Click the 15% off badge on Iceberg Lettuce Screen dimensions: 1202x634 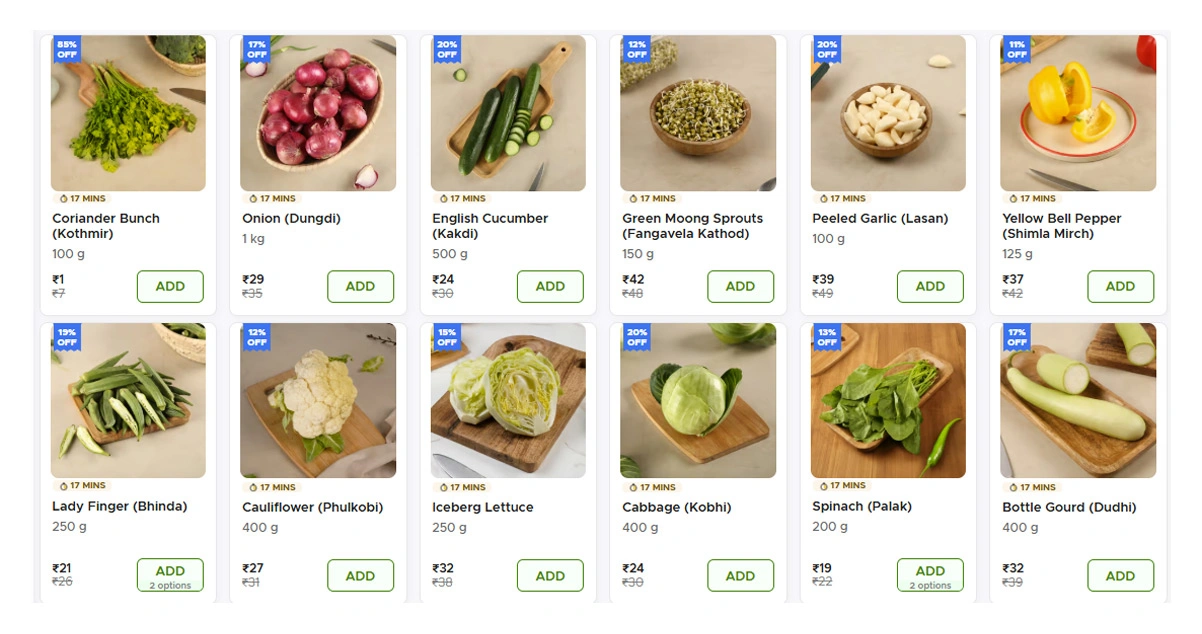click(x=447, y=337)
